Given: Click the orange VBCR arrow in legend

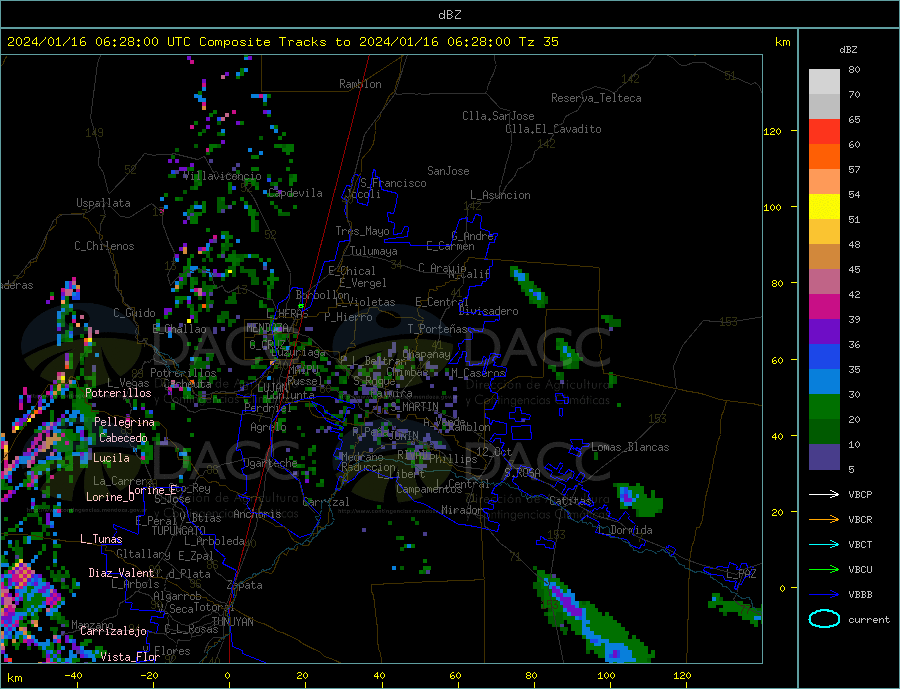Looking at the screenshot, I should (x=824, y=520).
